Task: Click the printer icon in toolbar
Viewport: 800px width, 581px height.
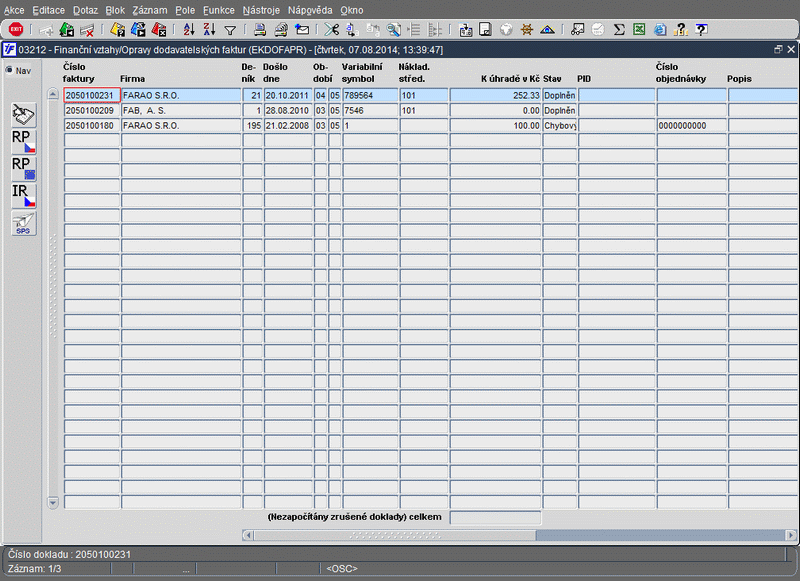Action: [x=260, y=30]
